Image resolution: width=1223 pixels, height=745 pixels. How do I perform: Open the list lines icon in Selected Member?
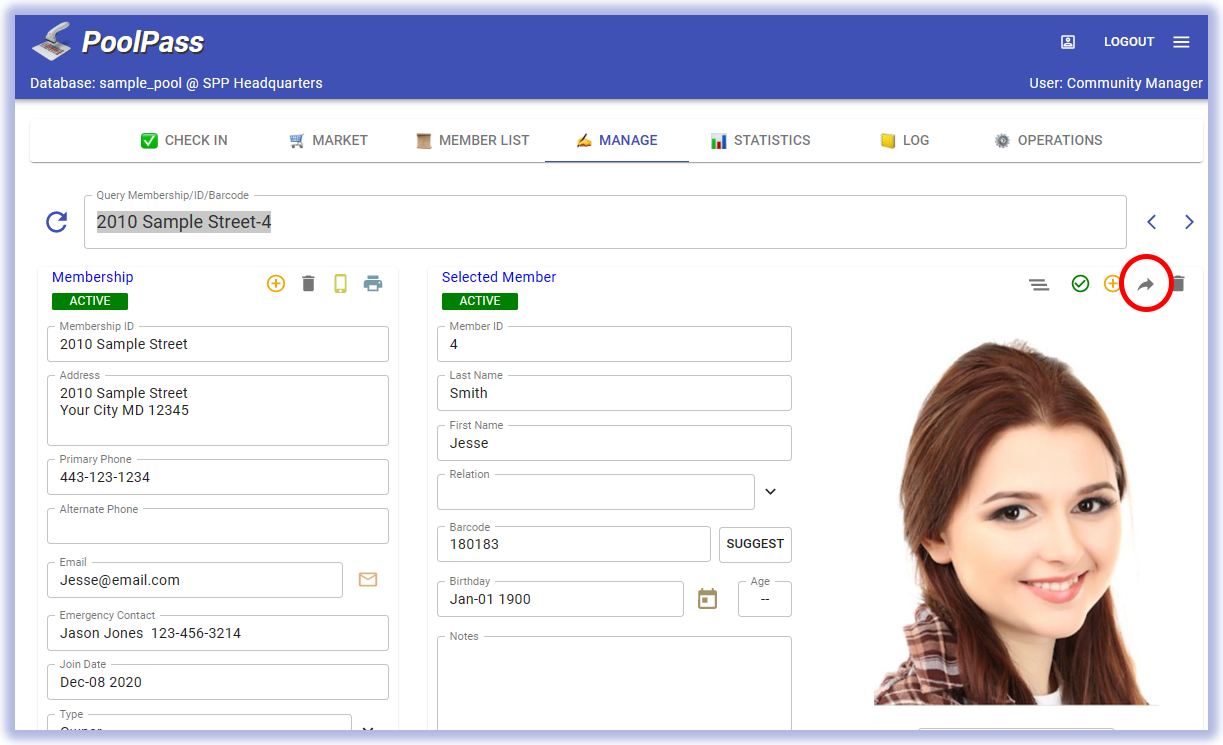point(1040,285)
